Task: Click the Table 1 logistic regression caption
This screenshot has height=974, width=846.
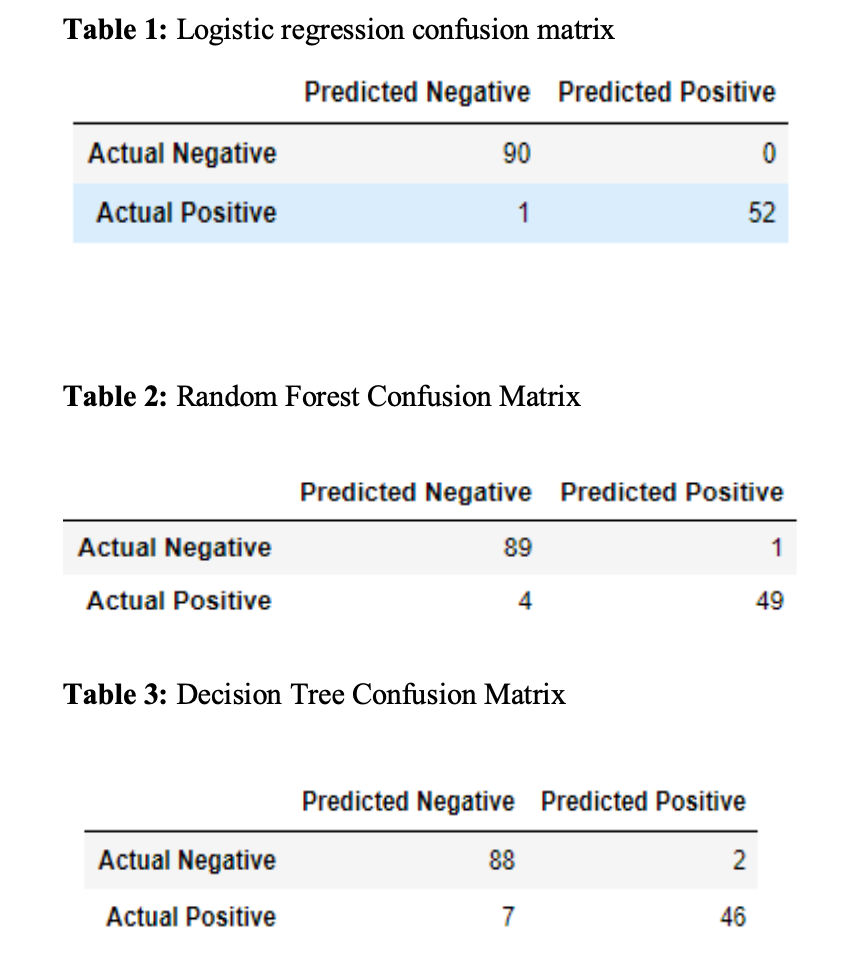Action: [339, 30]
